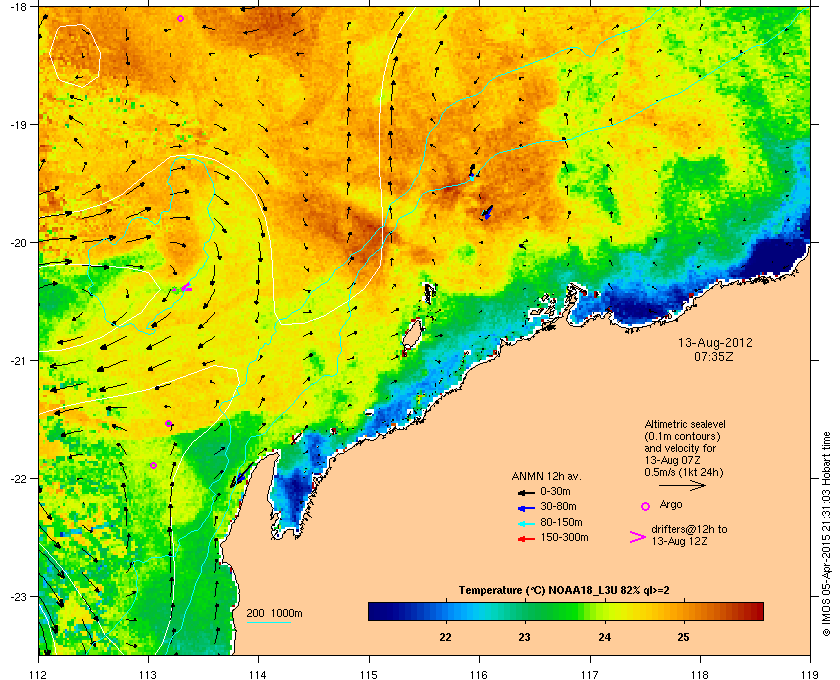This screenshot has width=840, height=680.
Task: Click the vertical IMOS copyright timestamp text
Action: (826, 535)
